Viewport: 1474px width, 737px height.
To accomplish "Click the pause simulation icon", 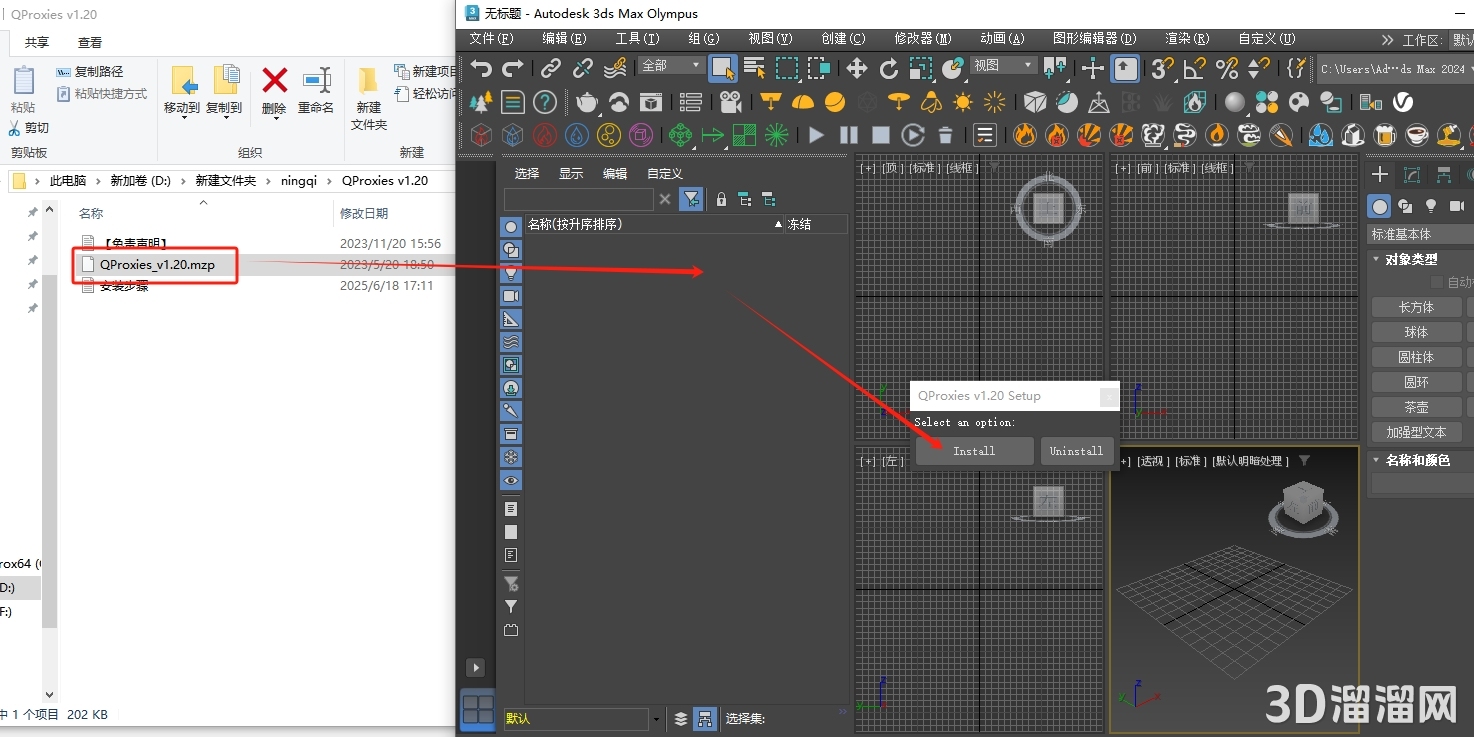I will 849,135.
